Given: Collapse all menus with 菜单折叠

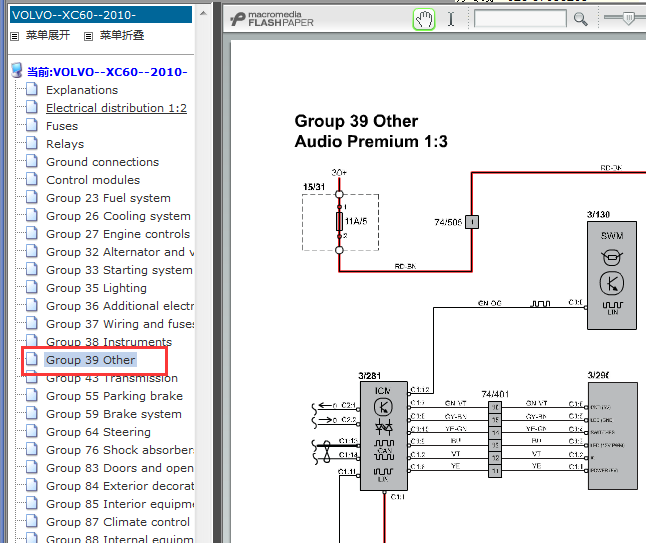Looking at the screenshot, I should pos(122,35).
